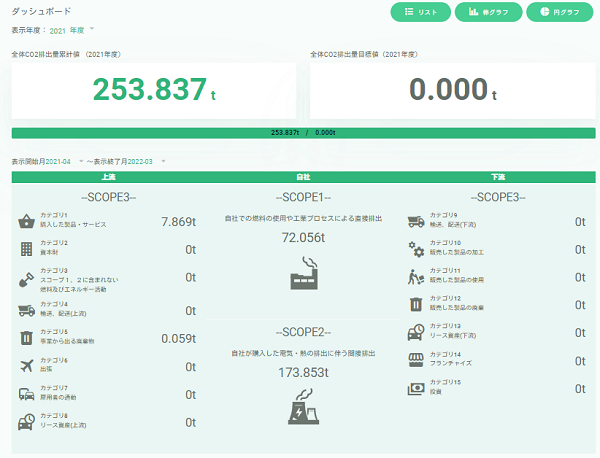The width and height of the screenshot is (600, 458).
Task: Click the Category 8 leased asset icon
Action: [26, 422]
